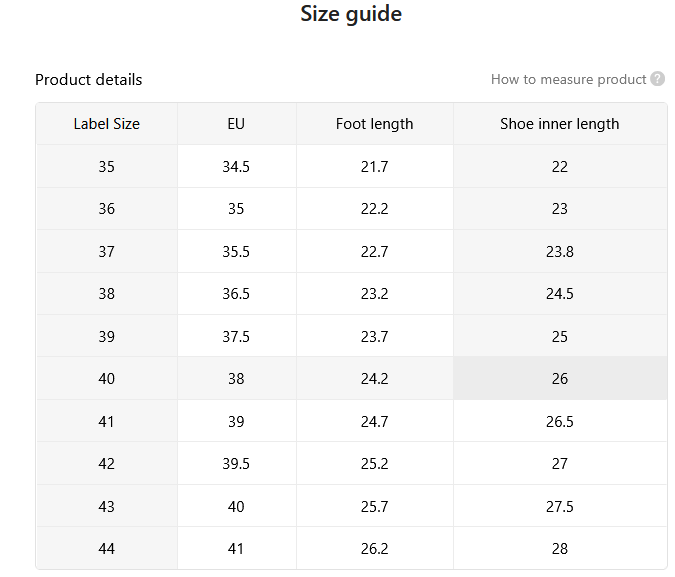Select label size 40 cell
This screenshot has width=675, height=577.
pos(107,378)
